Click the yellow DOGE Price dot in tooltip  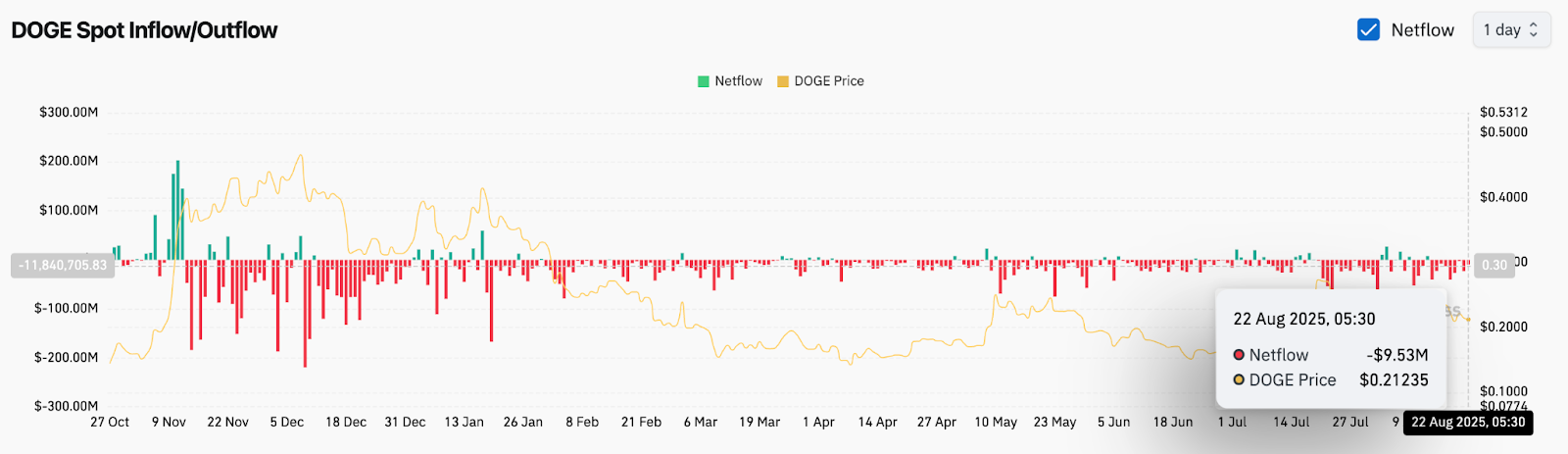pos(1239,380)
